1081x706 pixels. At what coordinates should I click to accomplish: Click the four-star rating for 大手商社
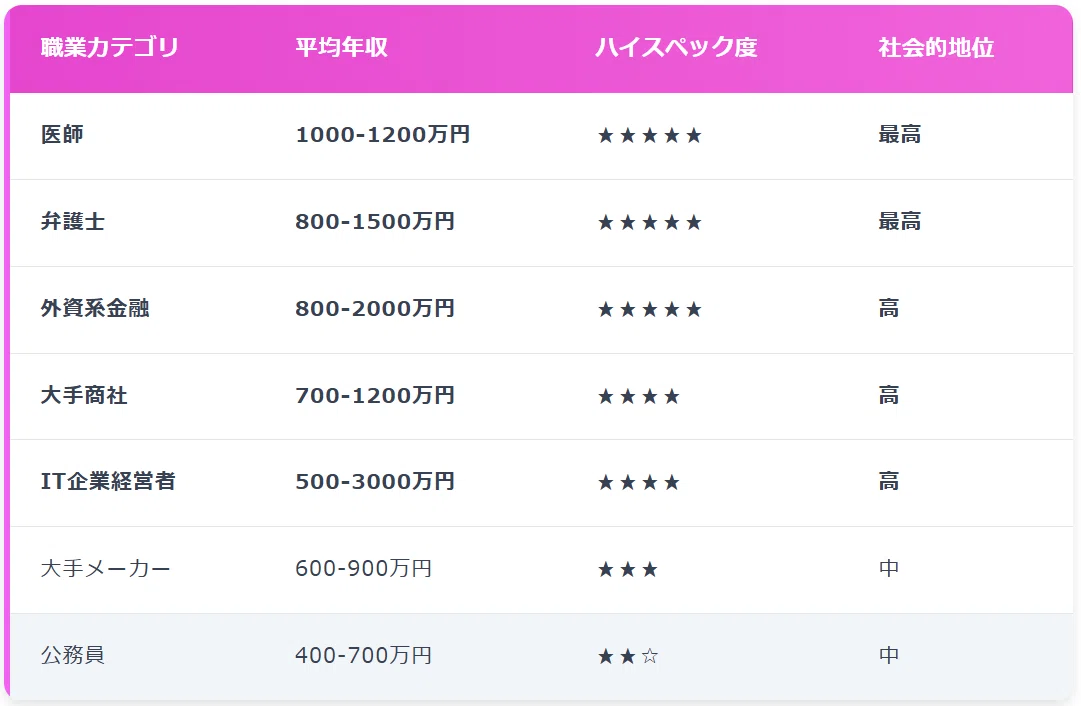638,396
